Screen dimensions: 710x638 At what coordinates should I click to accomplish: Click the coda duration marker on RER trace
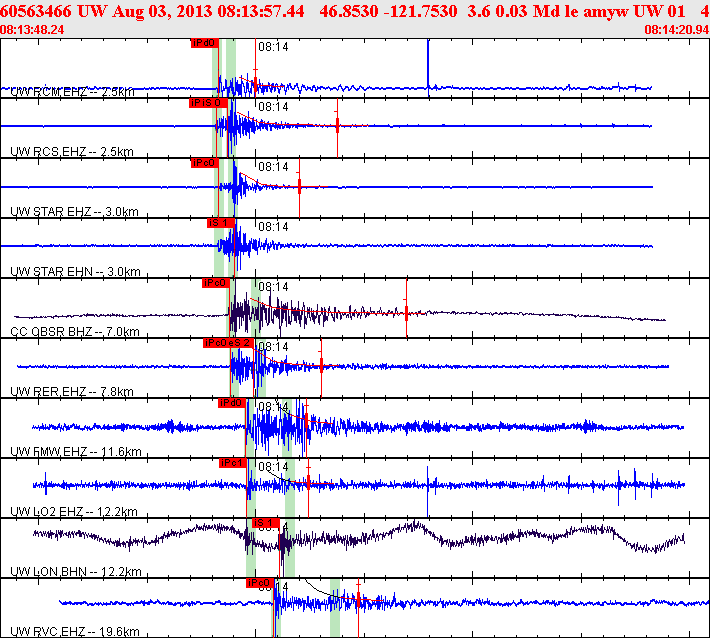[321, 365]
